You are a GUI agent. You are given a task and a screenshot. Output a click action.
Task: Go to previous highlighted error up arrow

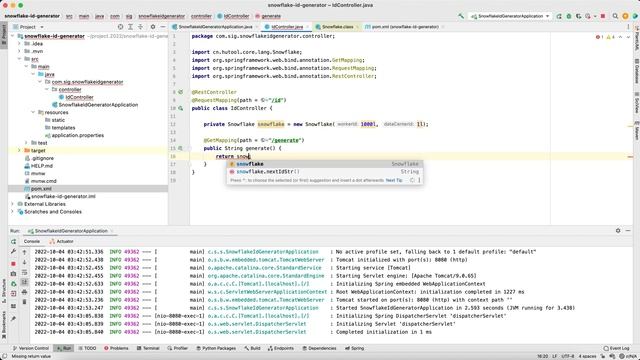(620, 37)
